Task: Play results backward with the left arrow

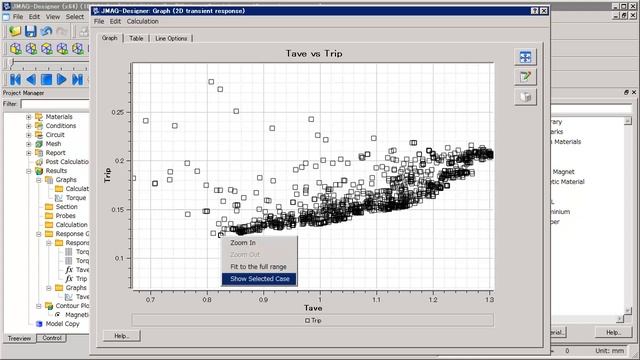Action: click(x=31, y=79)
